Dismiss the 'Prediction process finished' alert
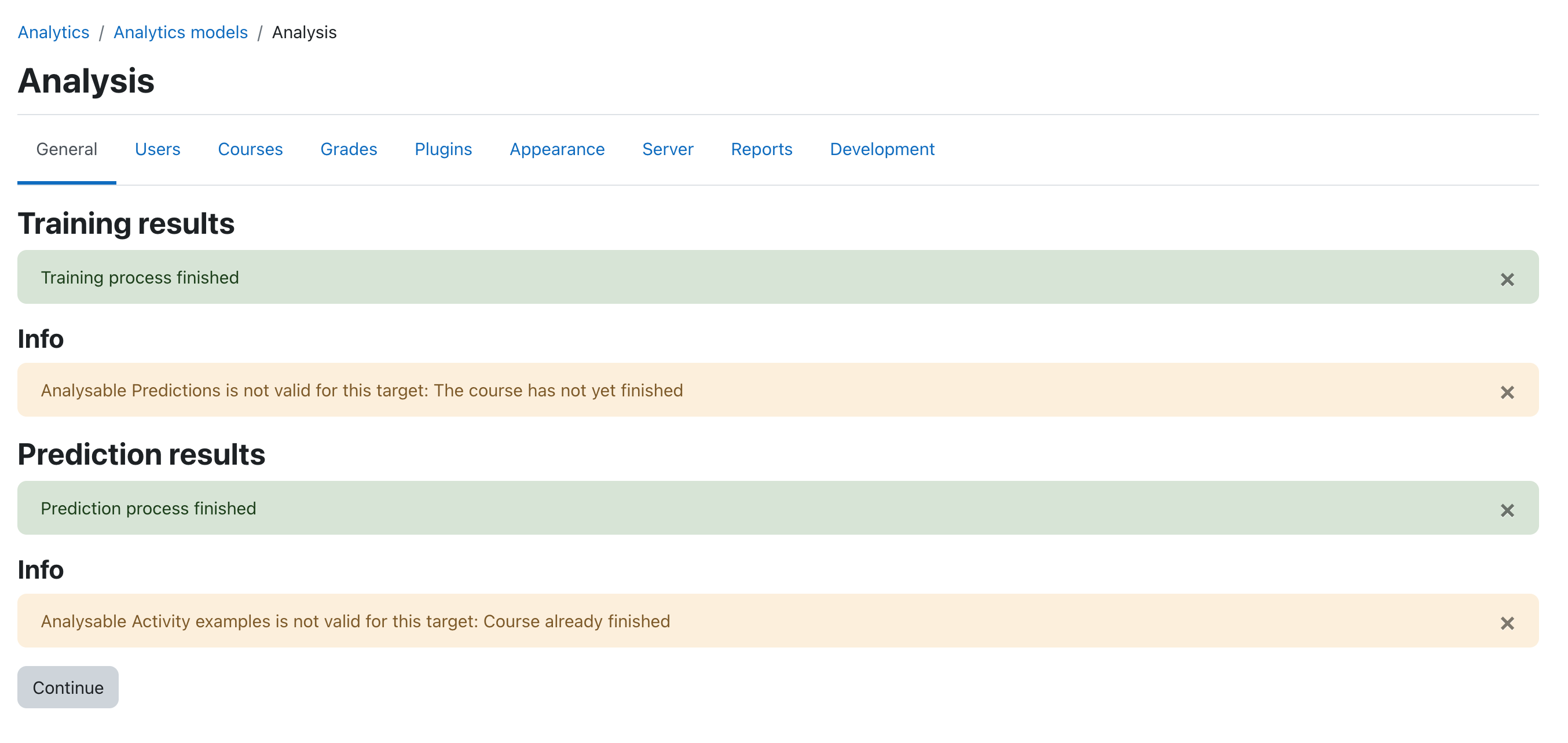This screenshot has width=1568, height=743. click(1507, 510)
